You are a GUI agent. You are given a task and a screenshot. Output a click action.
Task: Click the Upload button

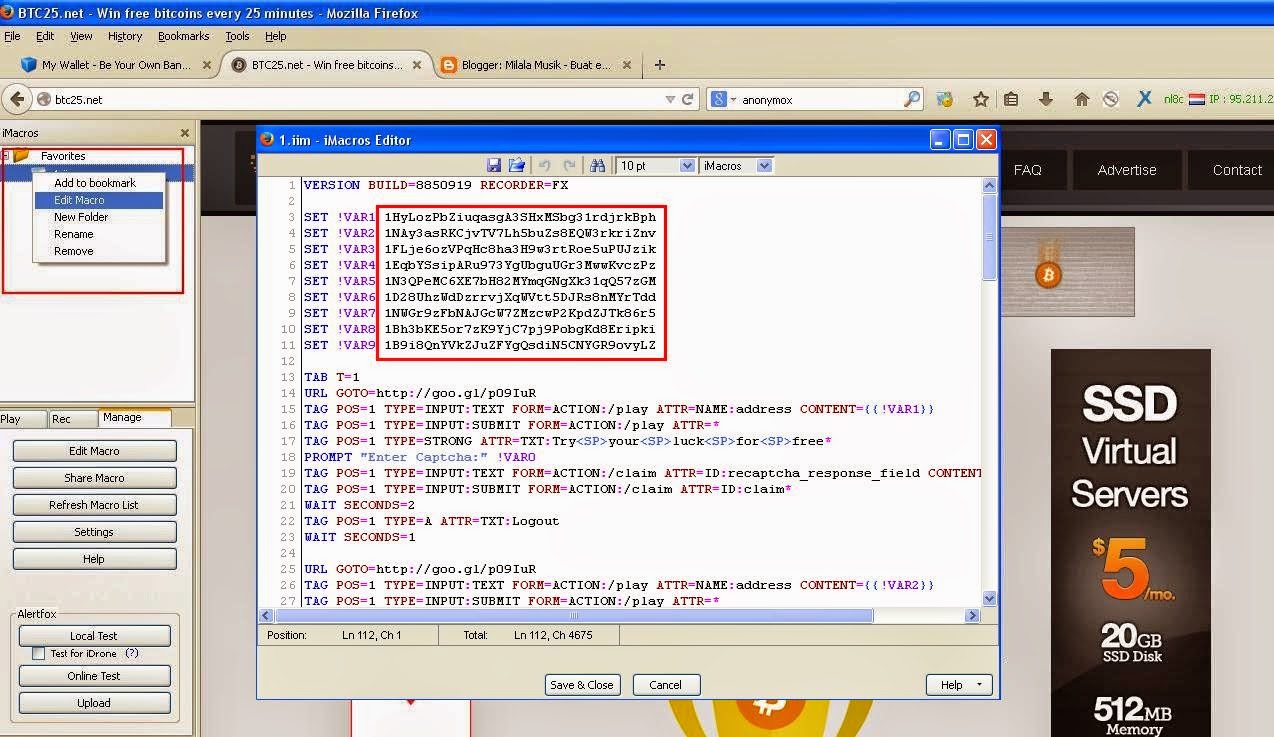(94, 703)
